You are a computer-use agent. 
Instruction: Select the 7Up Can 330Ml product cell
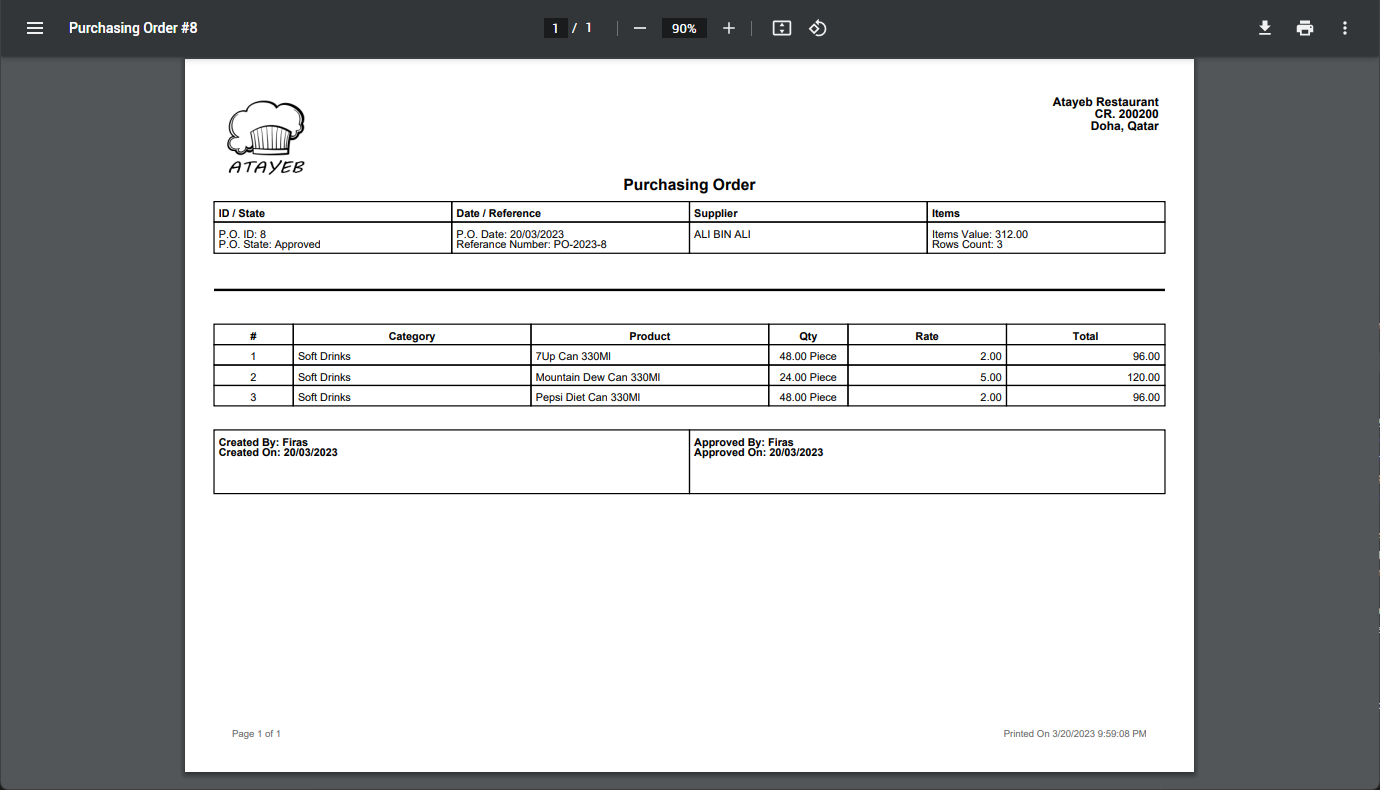point(573,356)
